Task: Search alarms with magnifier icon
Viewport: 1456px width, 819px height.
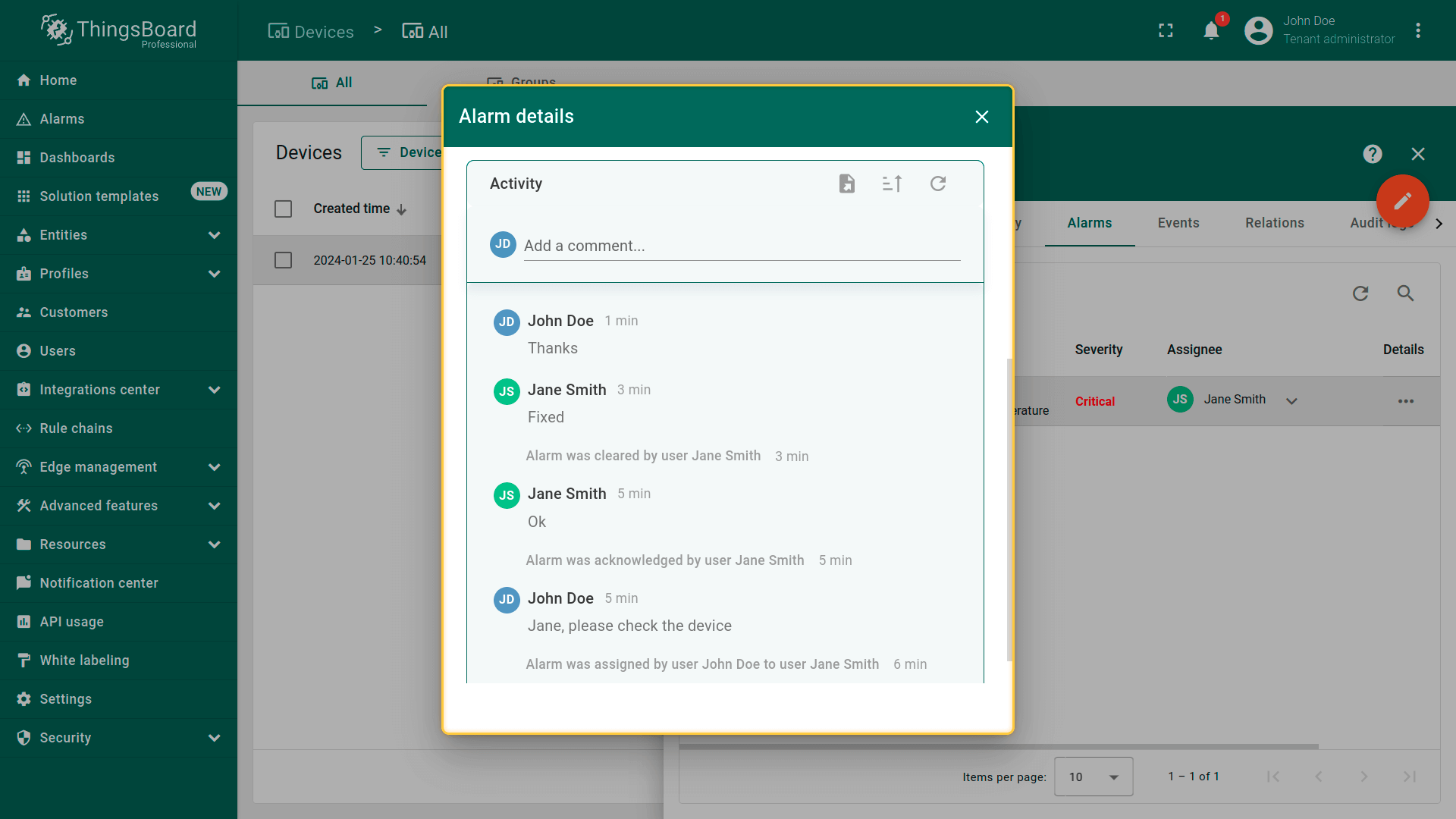Action: click(1405, 293)
